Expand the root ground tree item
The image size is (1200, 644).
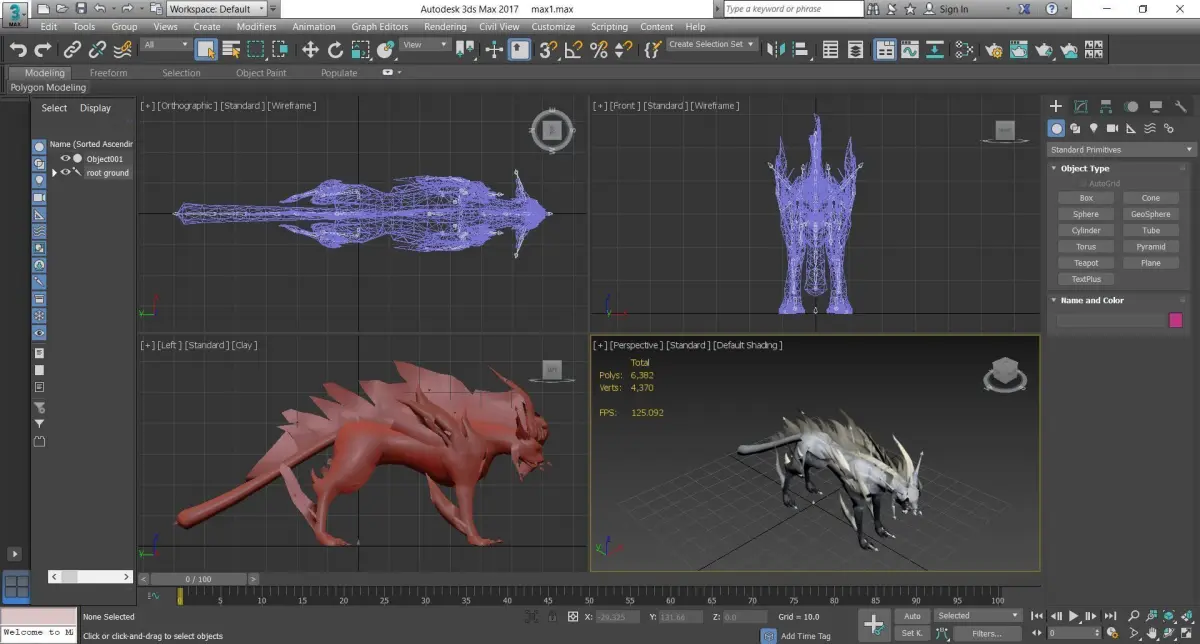[x=55, y=172]
